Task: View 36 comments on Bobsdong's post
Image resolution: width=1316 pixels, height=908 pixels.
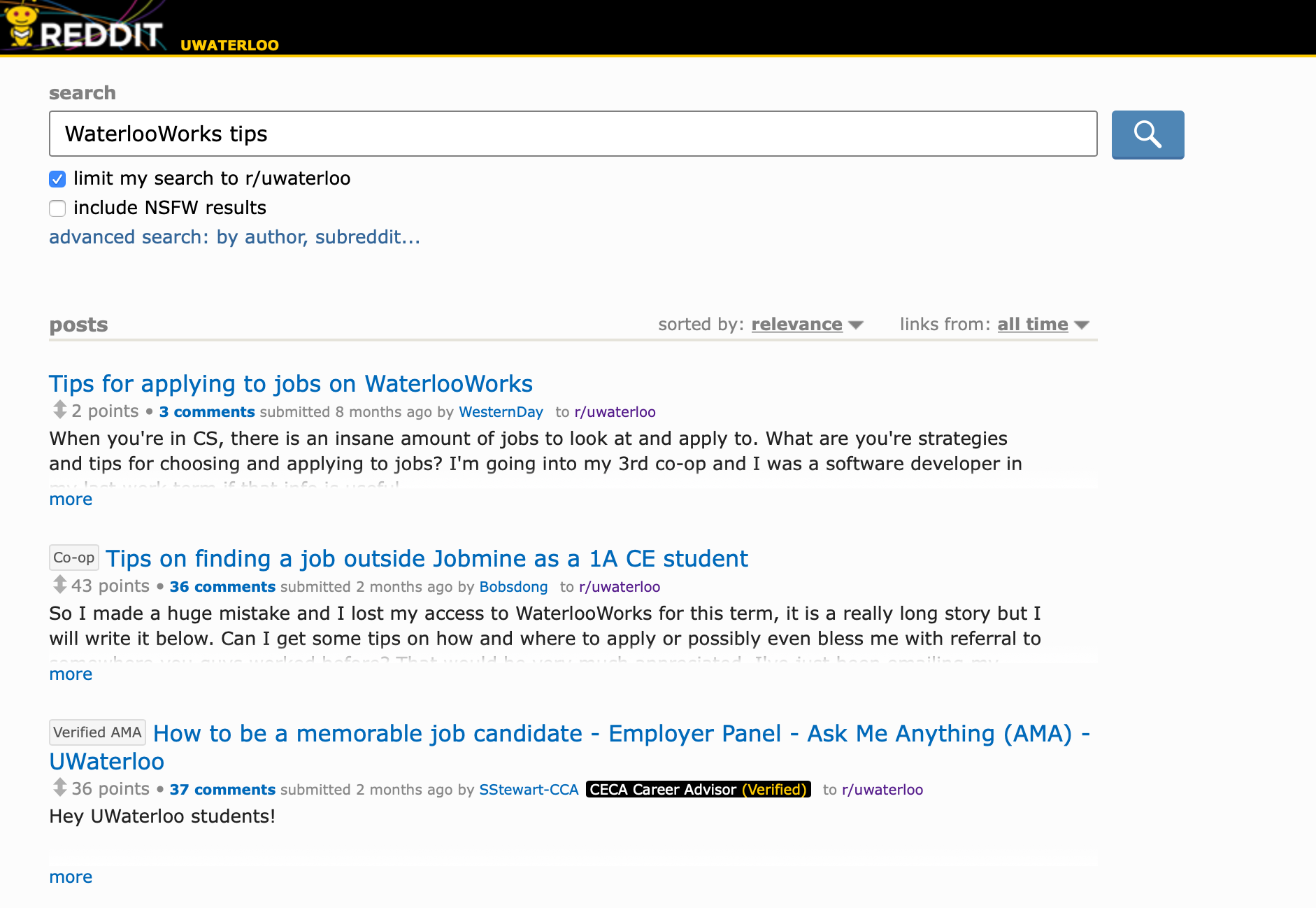Action: (222, 587)
